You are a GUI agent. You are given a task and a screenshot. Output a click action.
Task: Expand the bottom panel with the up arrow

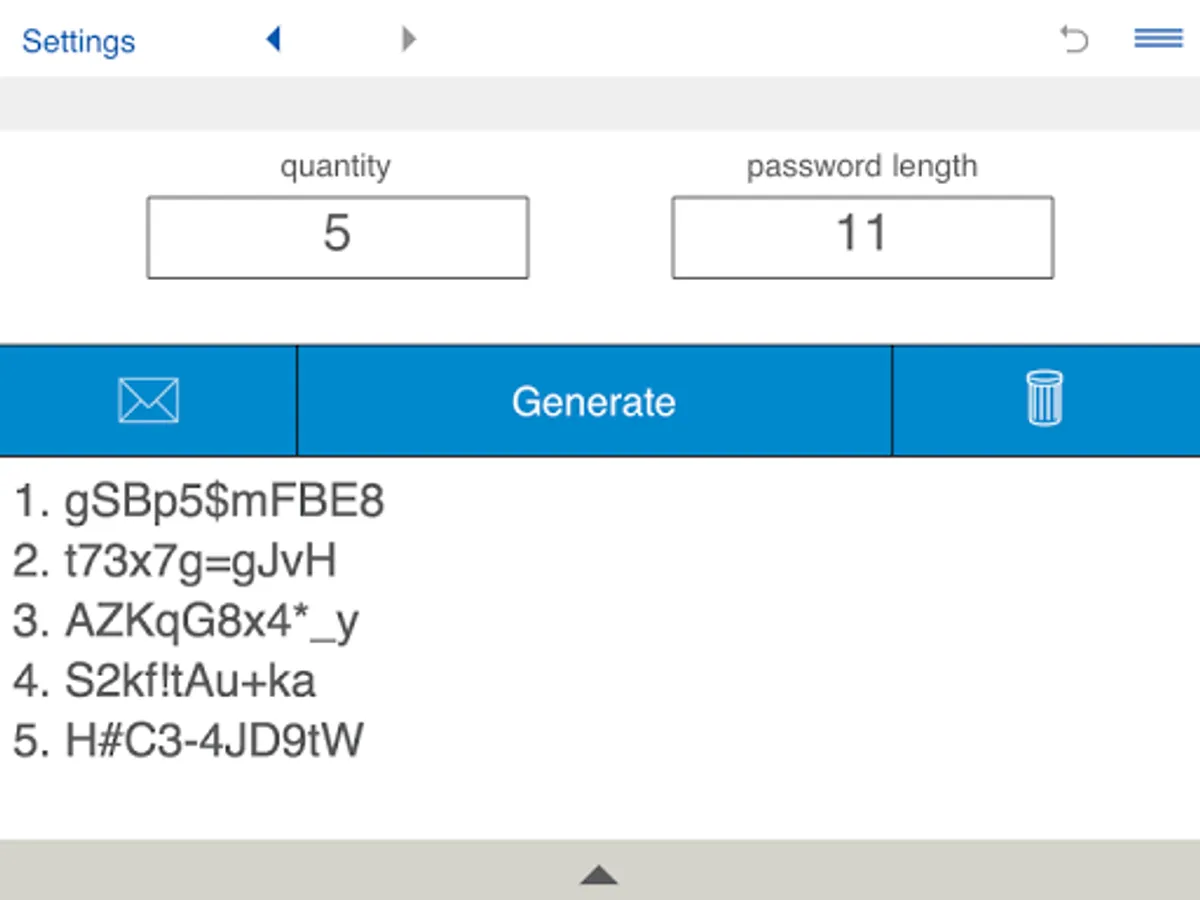click(x=599, y=876)
